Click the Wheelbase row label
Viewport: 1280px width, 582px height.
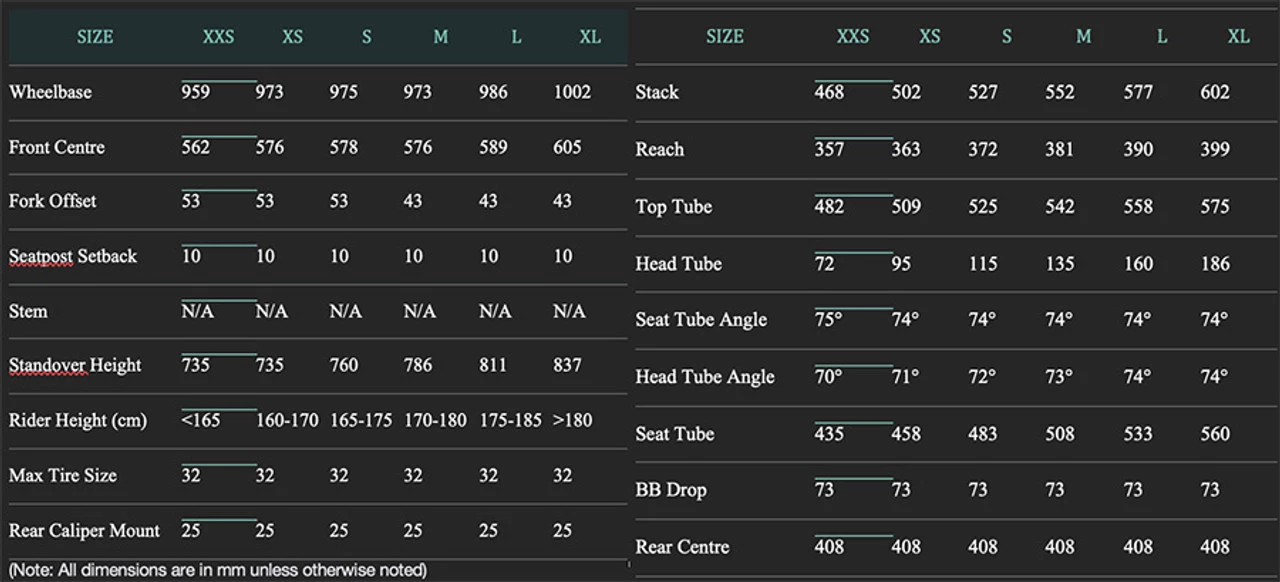coord(50,92)
